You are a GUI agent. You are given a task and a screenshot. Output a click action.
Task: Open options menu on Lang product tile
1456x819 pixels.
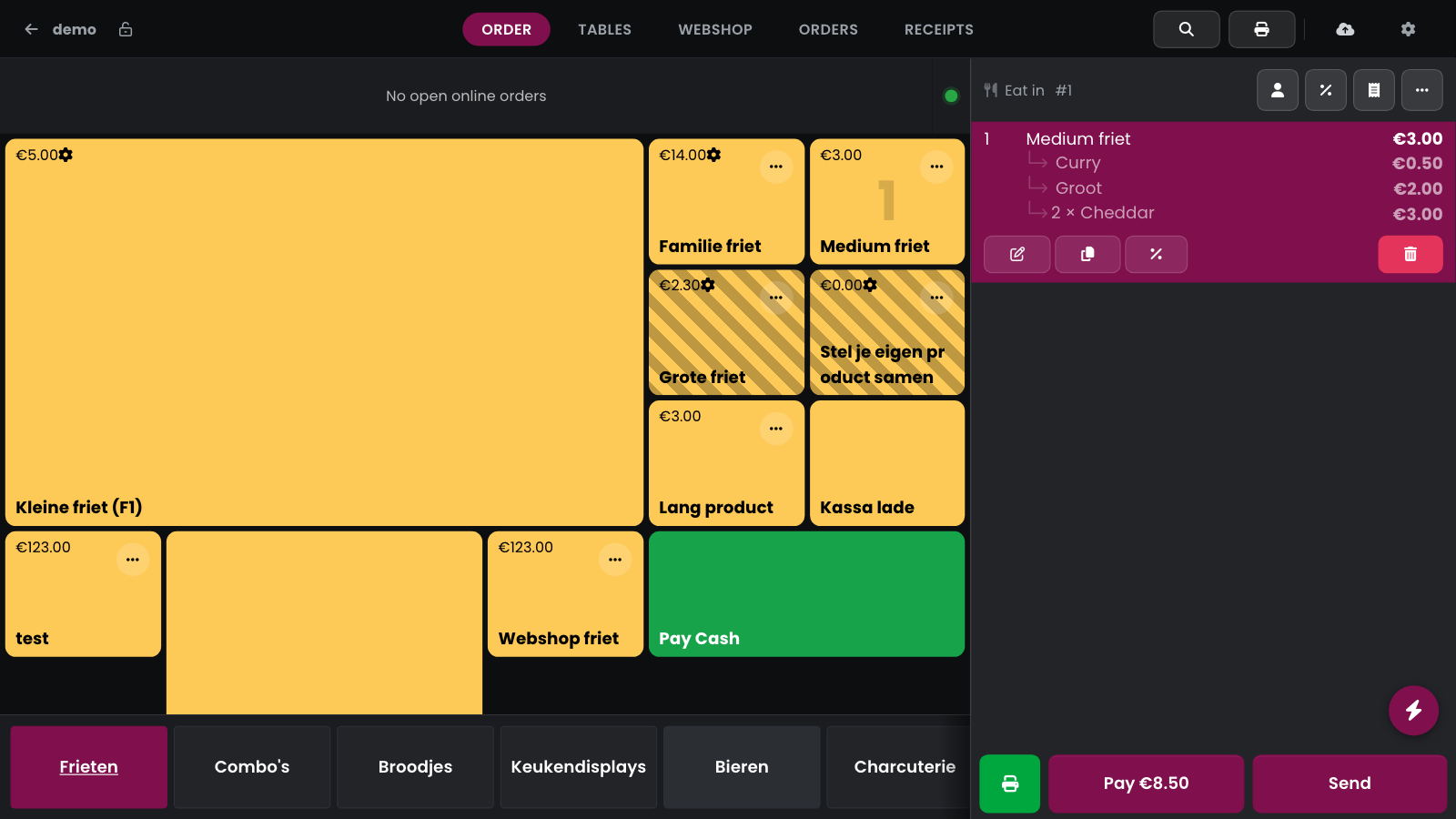point(776,429)
